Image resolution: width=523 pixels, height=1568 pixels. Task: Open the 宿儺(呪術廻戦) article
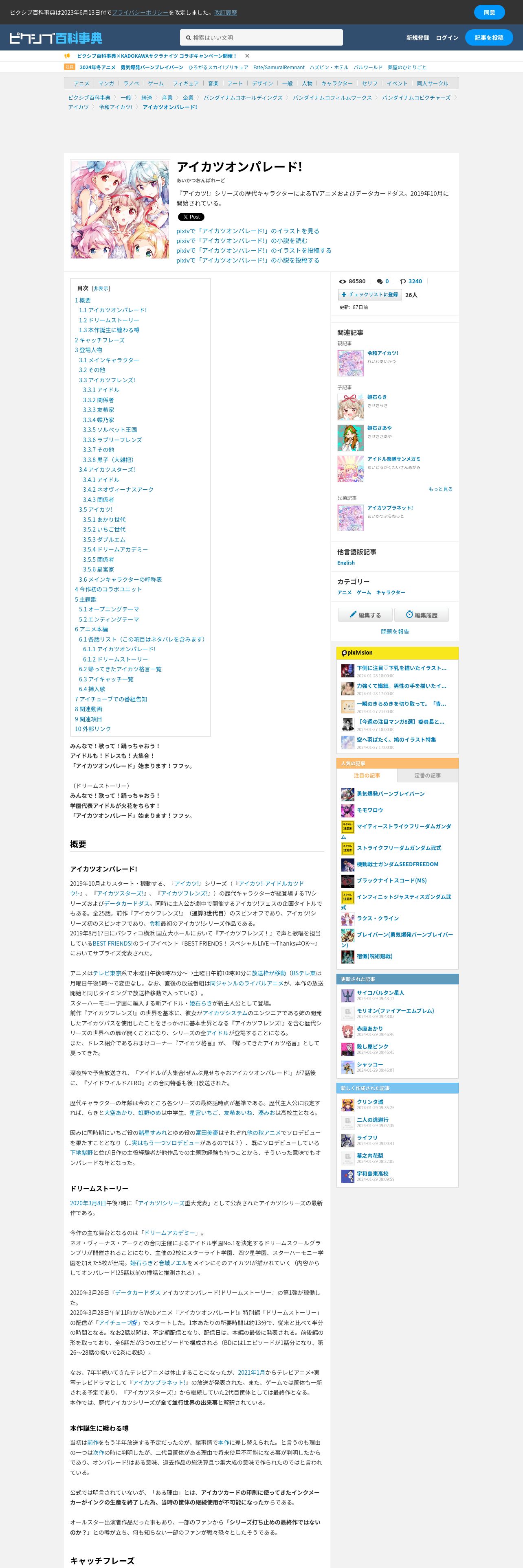(x=374, y=956)
